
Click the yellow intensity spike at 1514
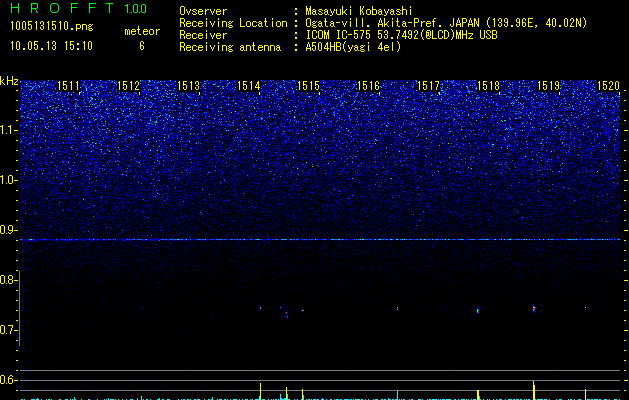(260, 391)
